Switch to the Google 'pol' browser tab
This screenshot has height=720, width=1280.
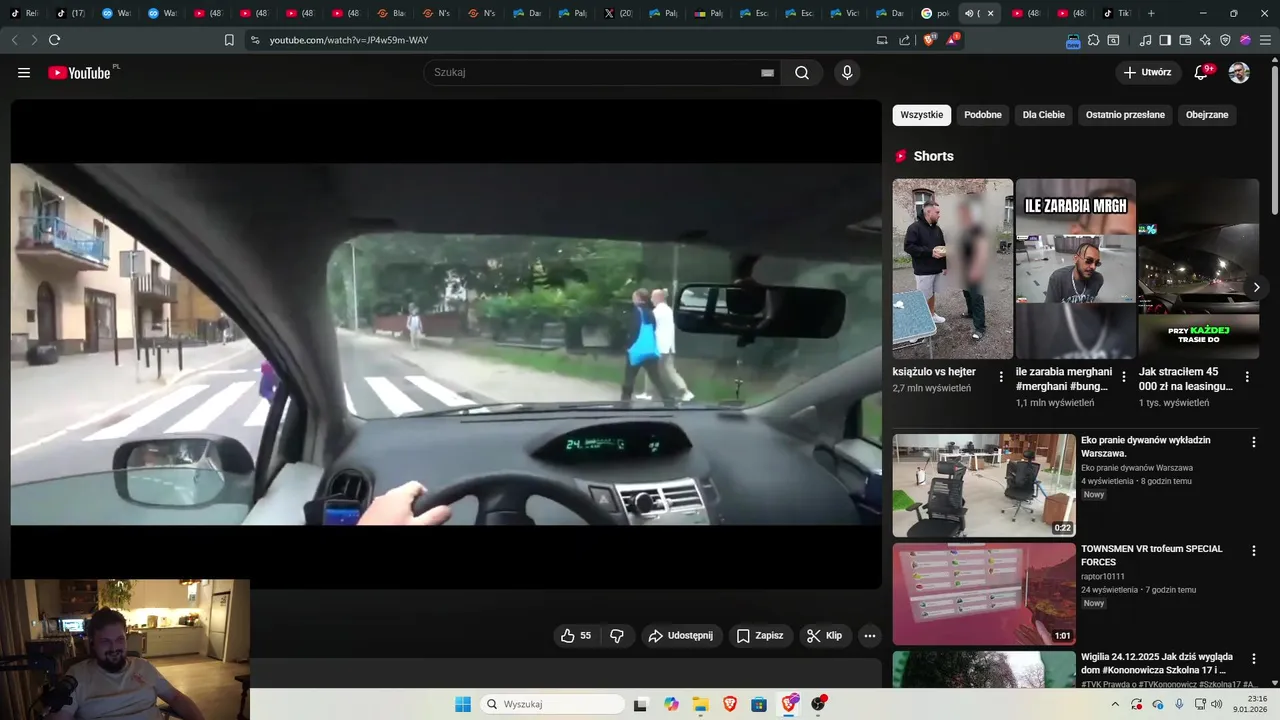(x=935, y=13)
